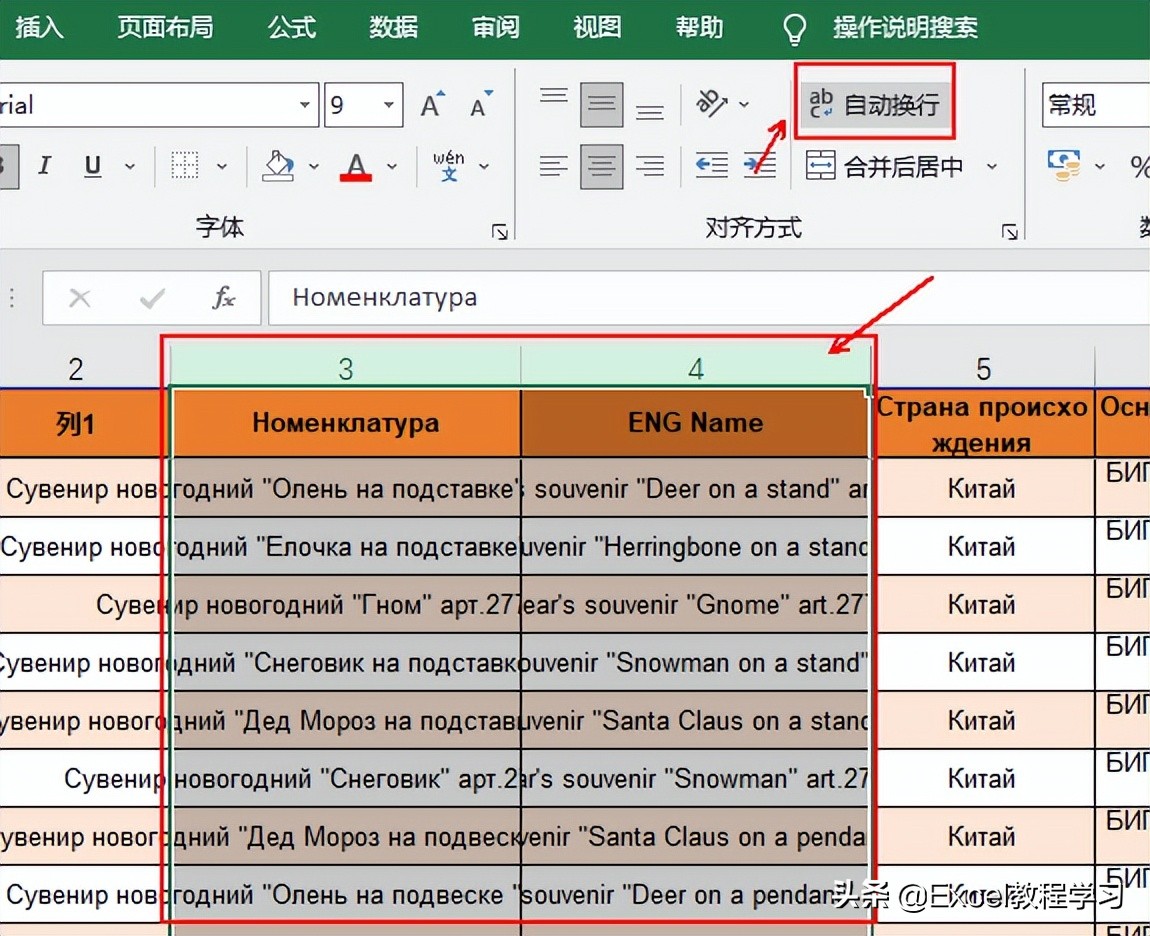Expand the 合并后居中 dropdown arrow
Screen dimensions: 1150x936
coord(992,167)
